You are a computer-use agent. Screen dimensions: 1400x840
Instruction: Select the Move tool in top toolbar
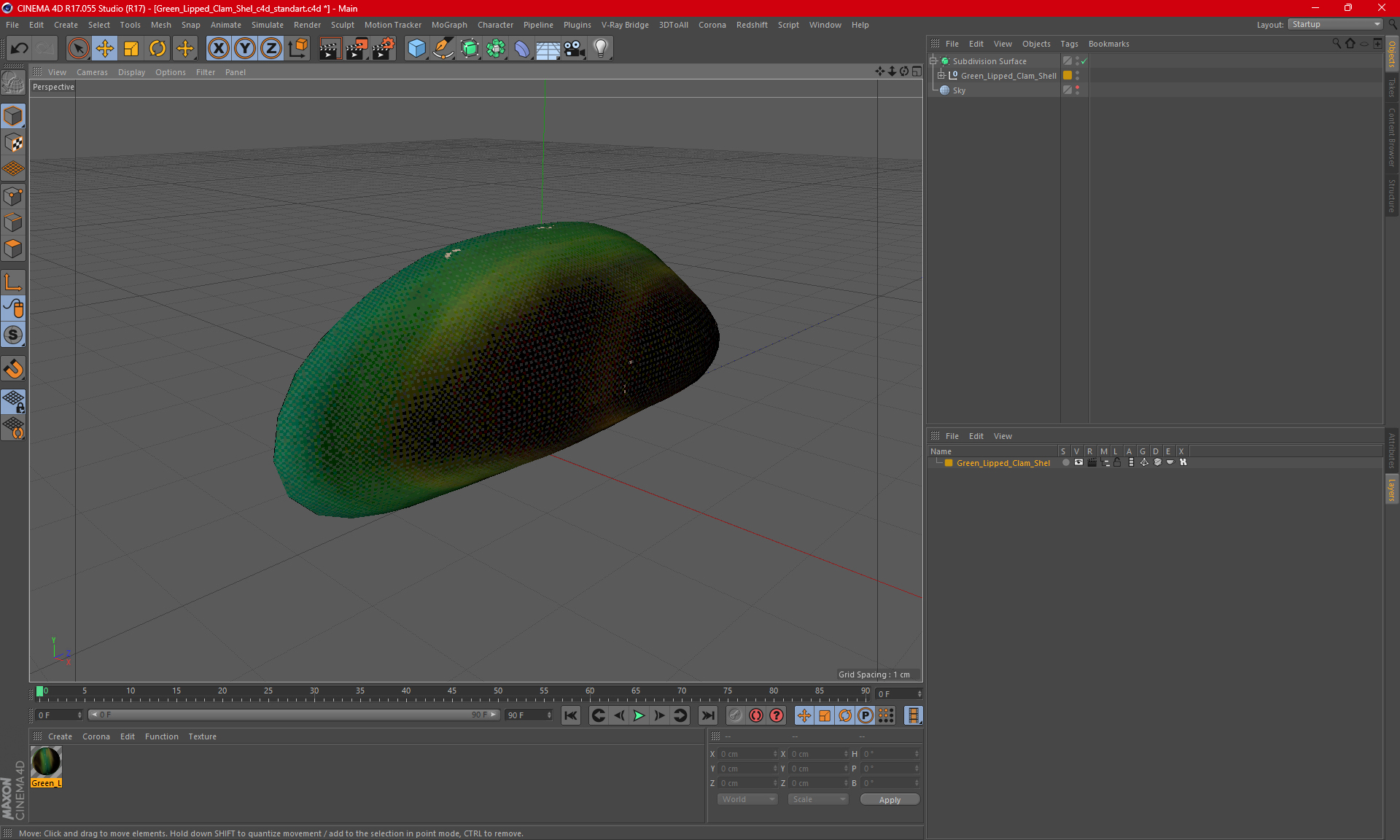105,48
